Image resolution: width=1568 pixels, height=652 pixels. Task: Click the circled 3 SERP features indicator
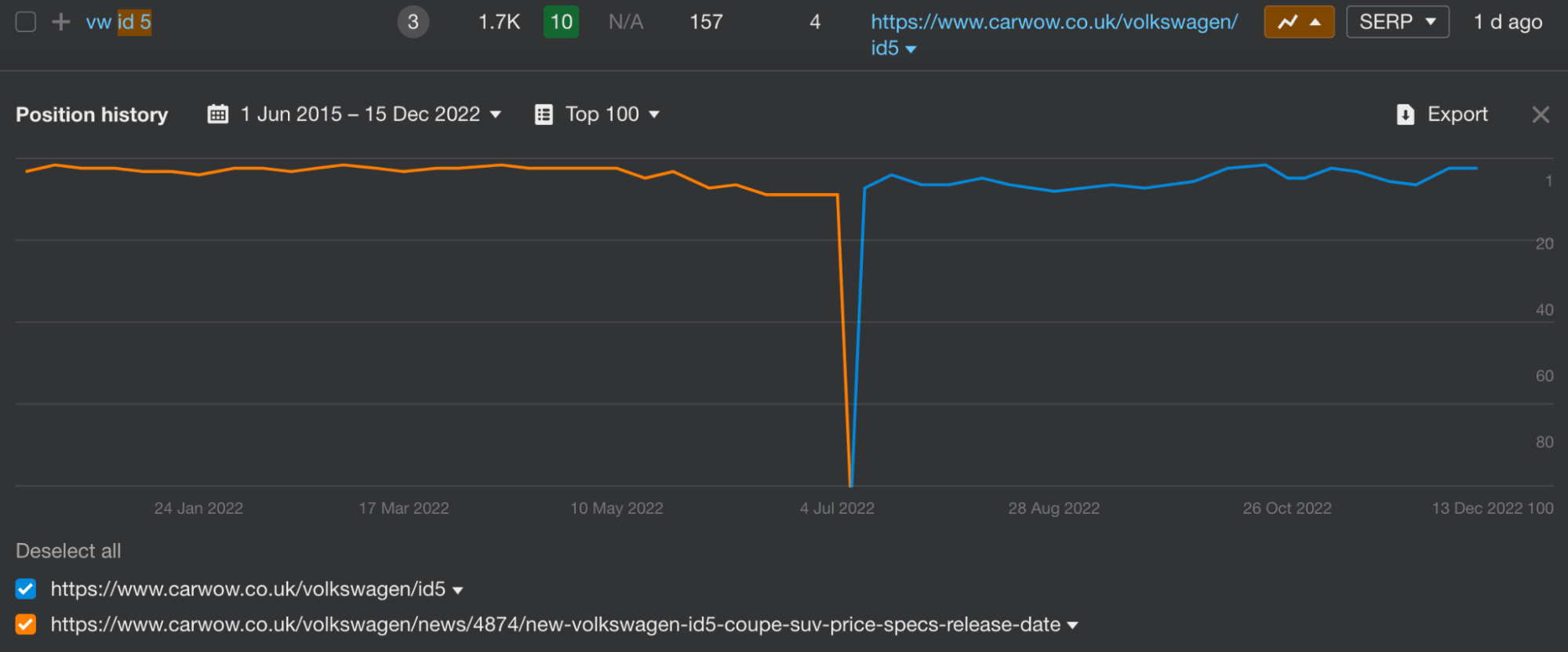pyautogui.click(x=413, y=22)
